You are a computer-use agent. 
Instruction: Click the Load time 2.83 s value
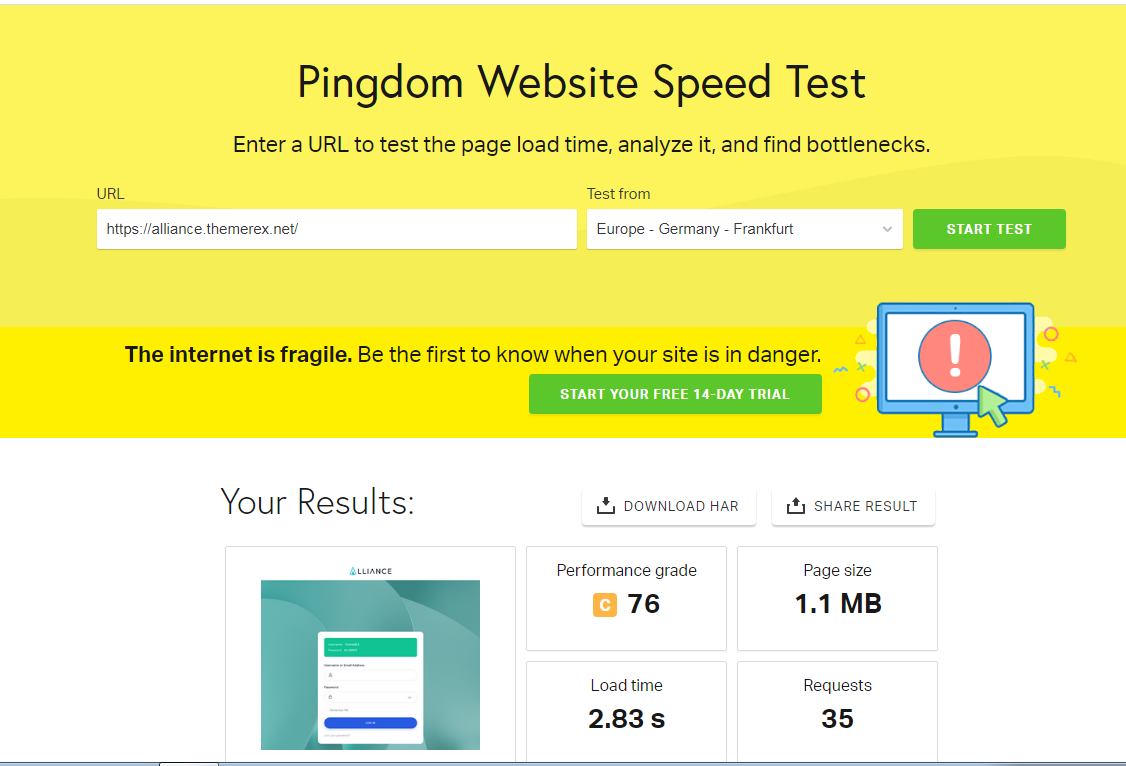[626, 719]
